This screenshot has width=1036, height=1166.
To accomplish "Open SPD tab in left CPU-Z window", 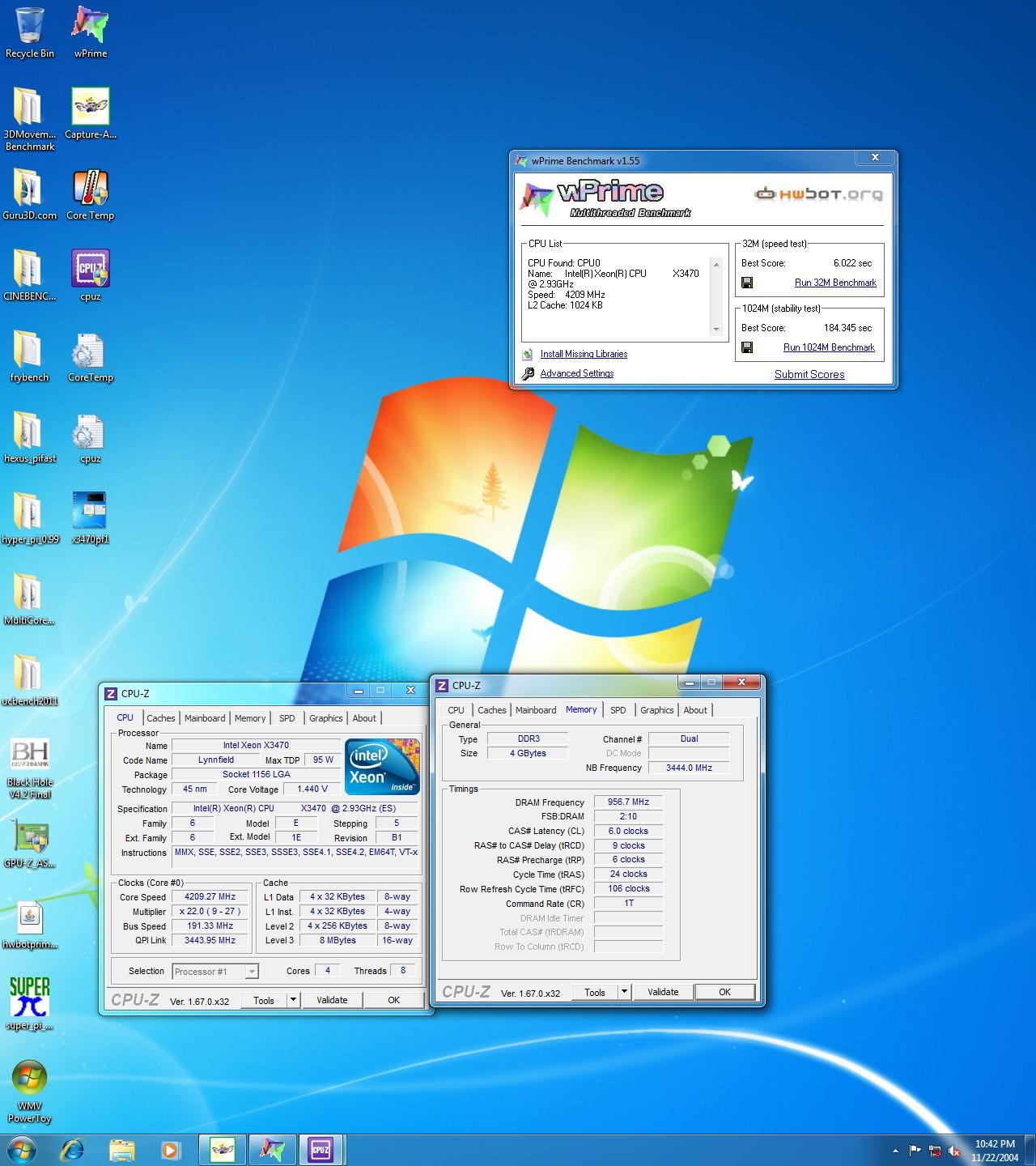I will tap(287, 718).
